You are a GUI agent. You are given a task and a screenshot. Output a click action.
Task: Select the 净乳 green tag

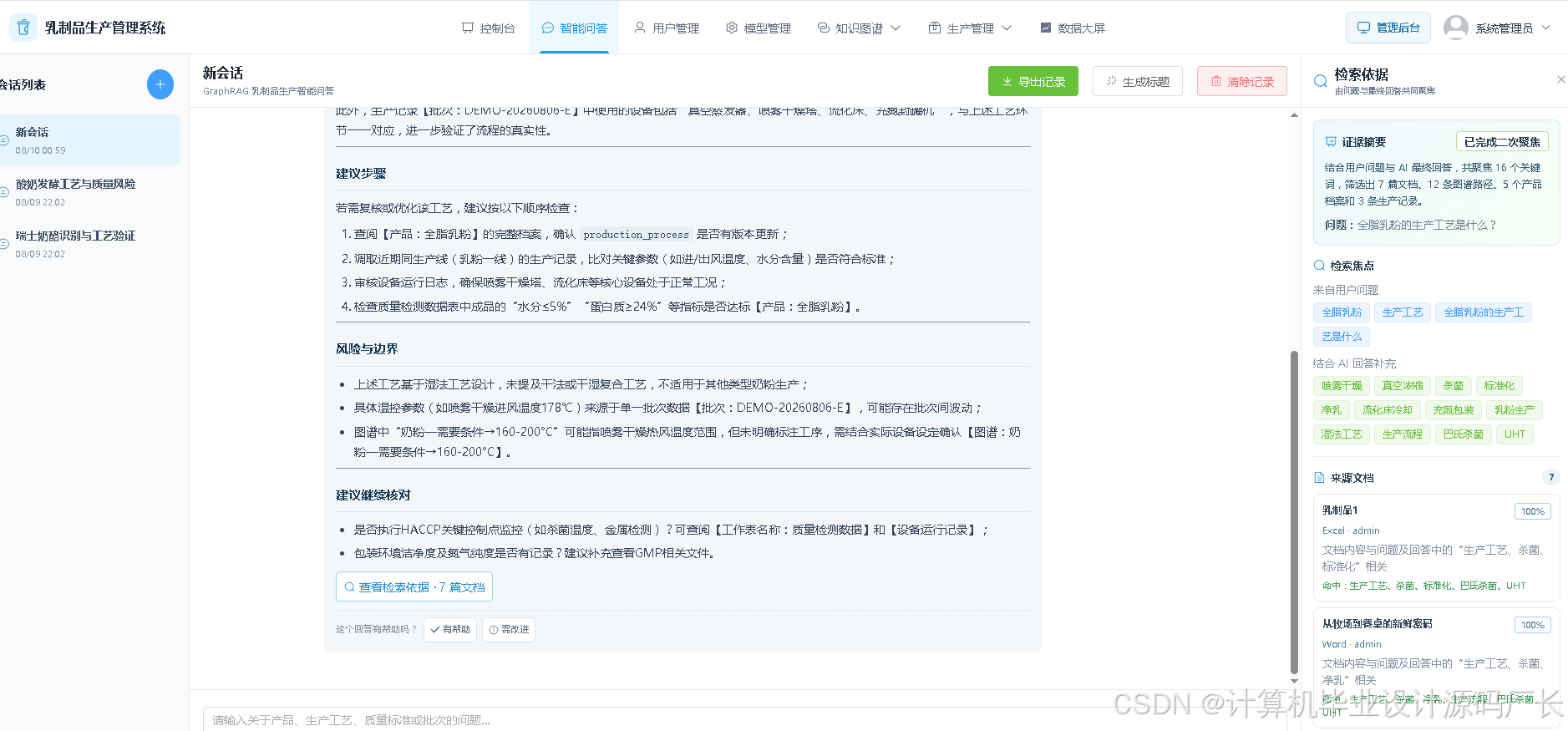(x=1332, y=410)
